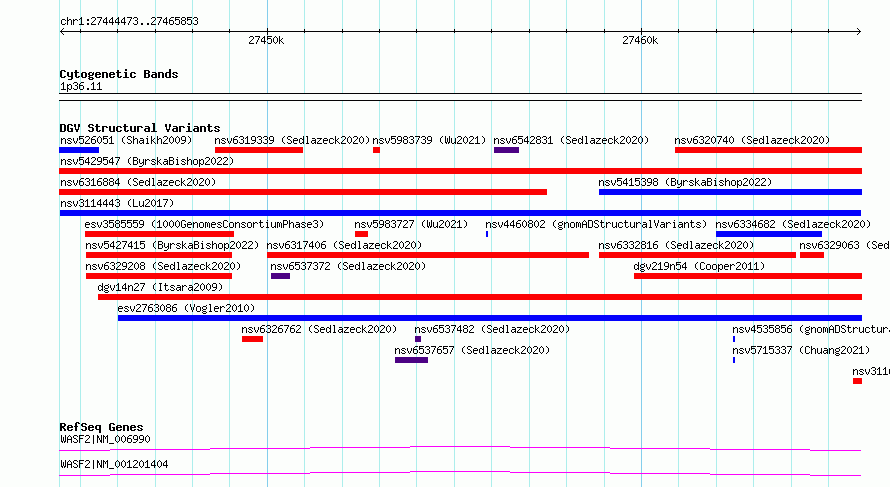
Task: Open nsv5983727 (Wu2021) label
Action: 411,224
